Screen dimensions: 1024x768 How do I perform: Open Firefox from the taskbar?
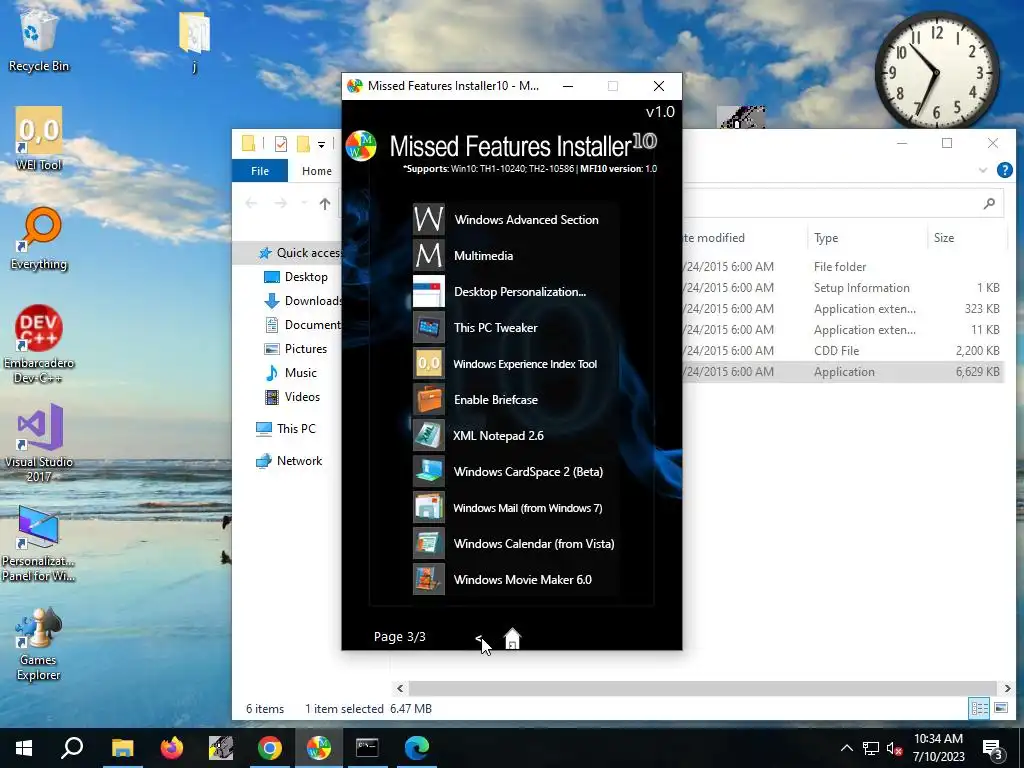coord(172,748)
